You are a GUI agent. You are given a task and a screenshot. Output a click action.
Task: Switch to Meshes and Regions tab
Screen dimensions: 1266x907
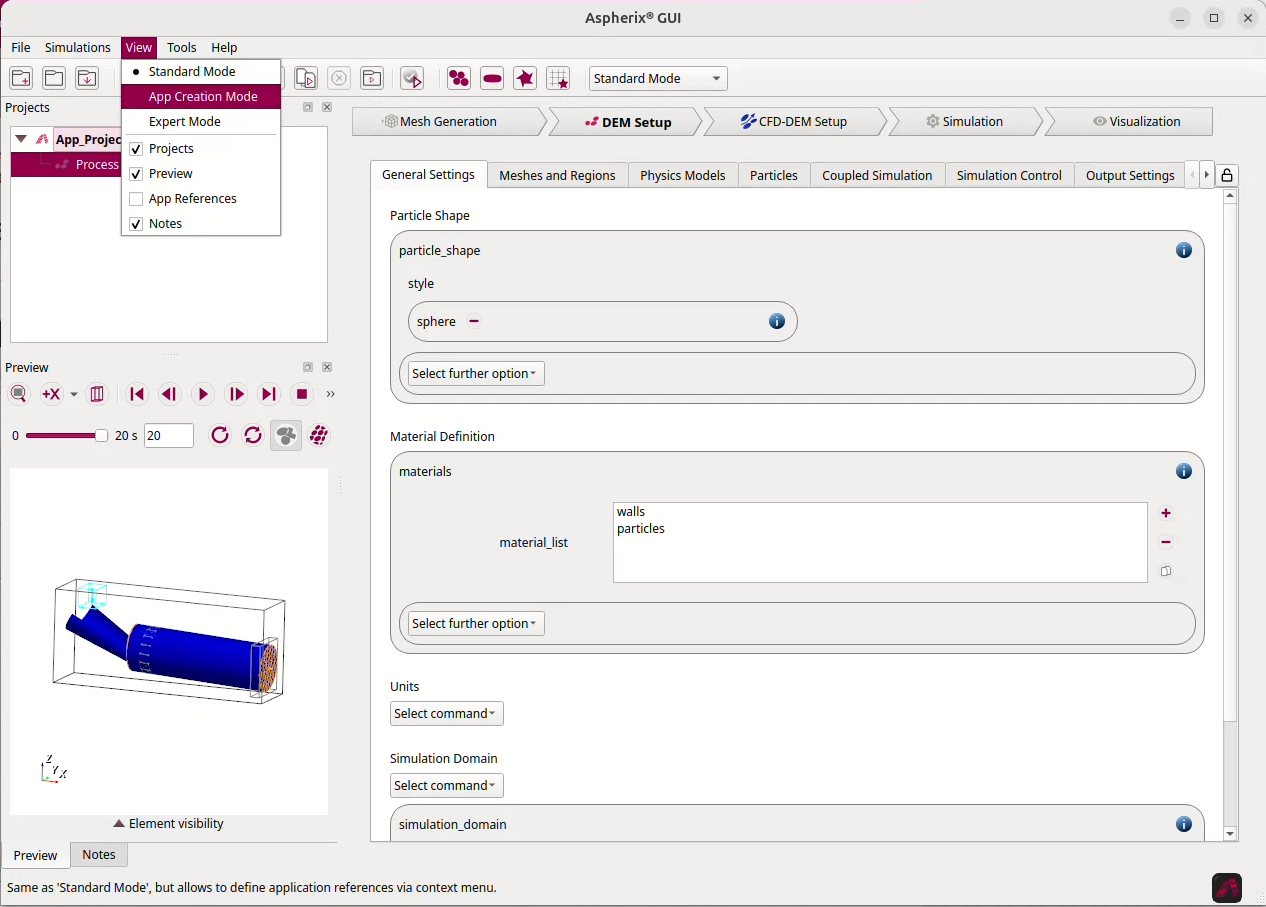(557, 175)
